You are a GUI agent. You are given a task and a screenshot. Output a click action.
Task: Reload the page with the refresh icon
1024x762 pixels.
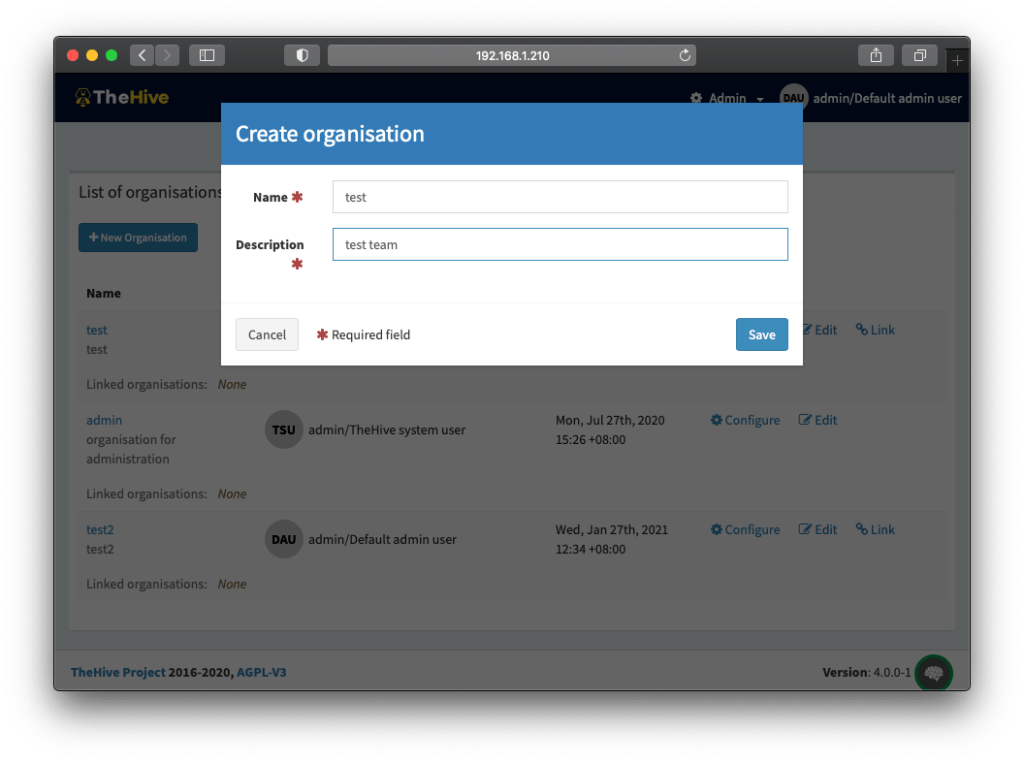685,56
